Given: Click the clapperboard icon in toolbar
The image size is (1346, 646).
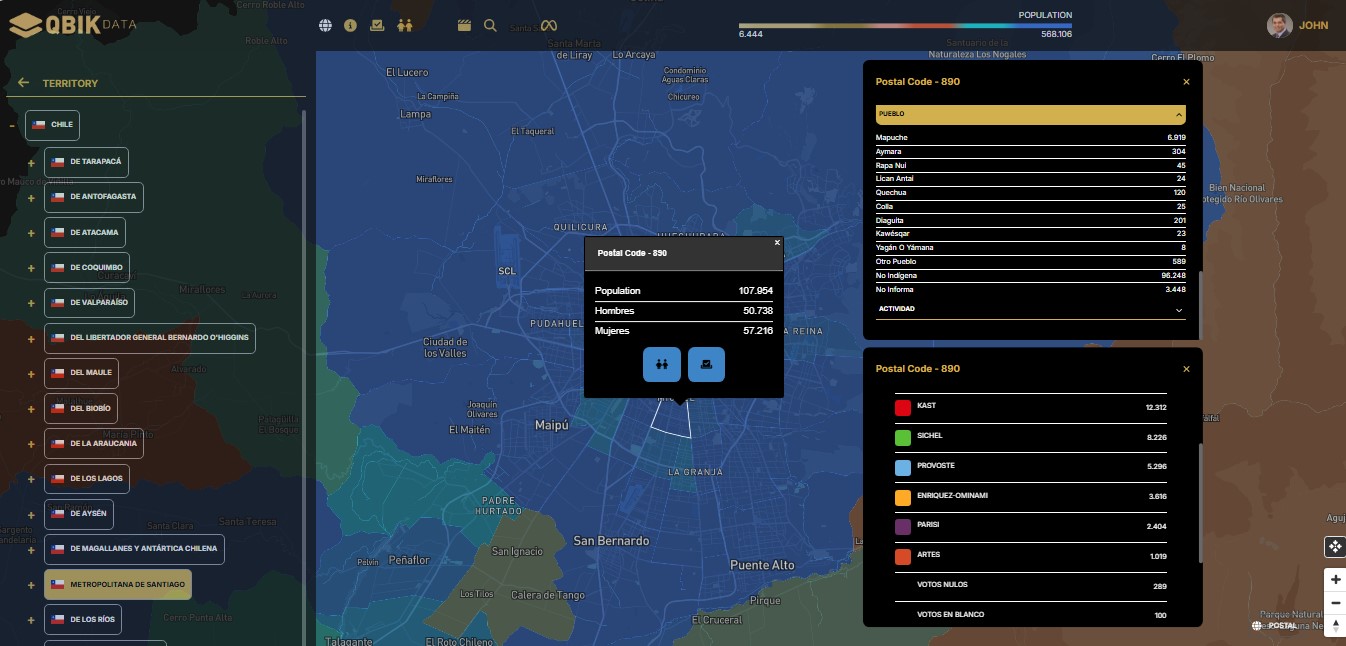Looking at the screenshot, I should (x=464, y=26).
